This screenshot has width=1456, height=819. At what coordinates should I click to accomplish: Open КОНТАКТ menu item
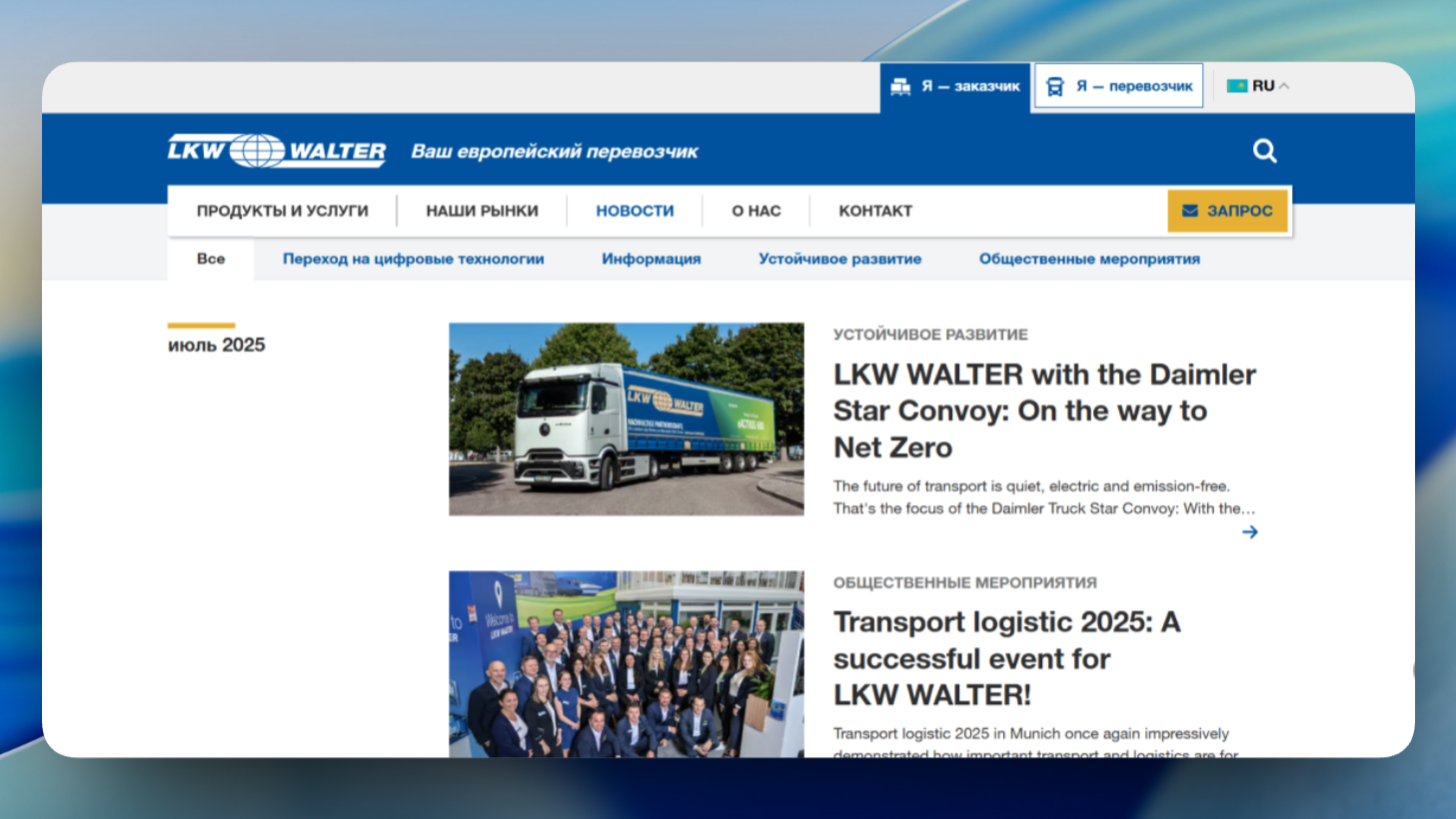tap(875, 211)
